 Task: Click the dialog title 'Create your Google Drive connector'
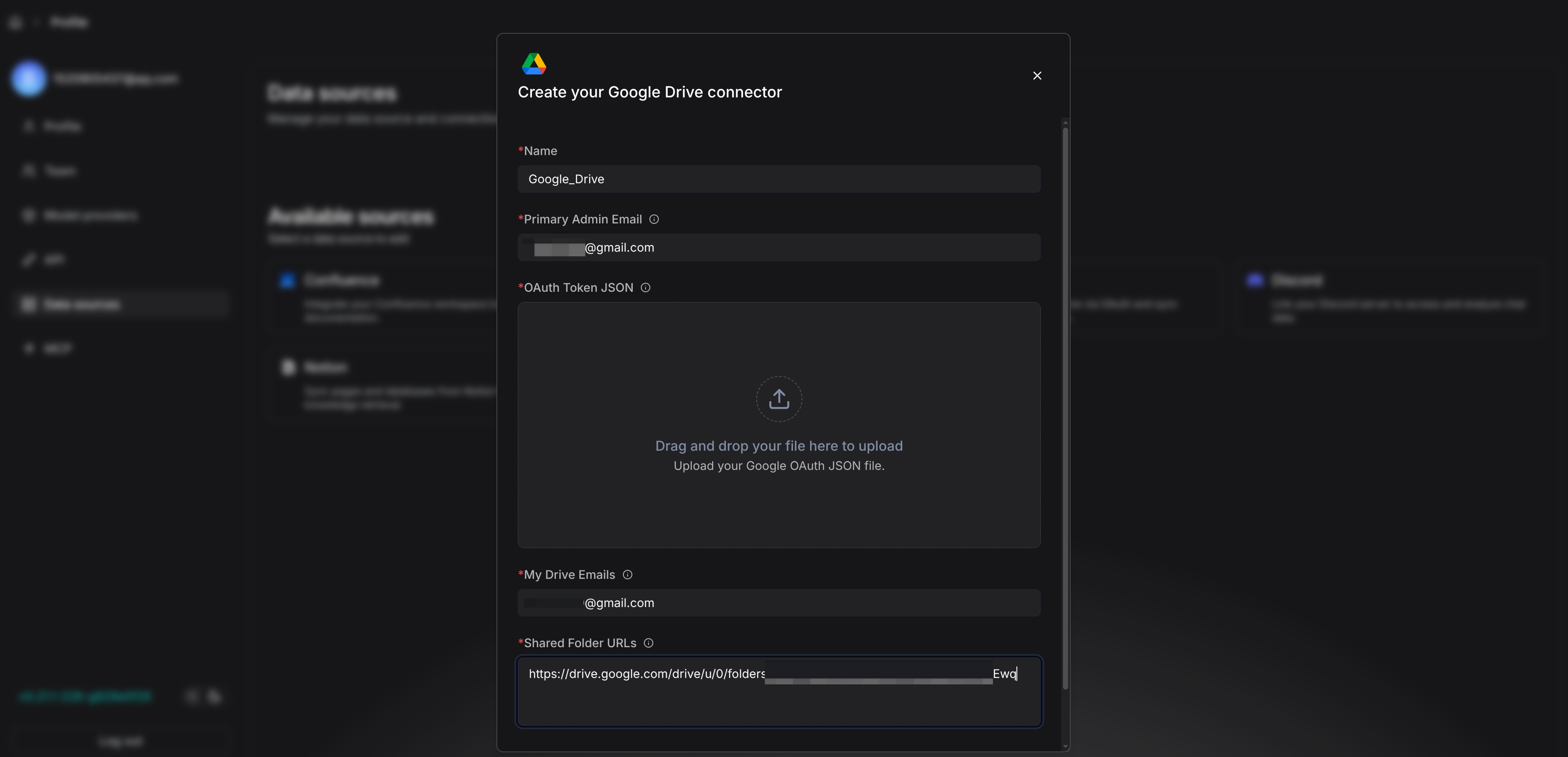649,92
